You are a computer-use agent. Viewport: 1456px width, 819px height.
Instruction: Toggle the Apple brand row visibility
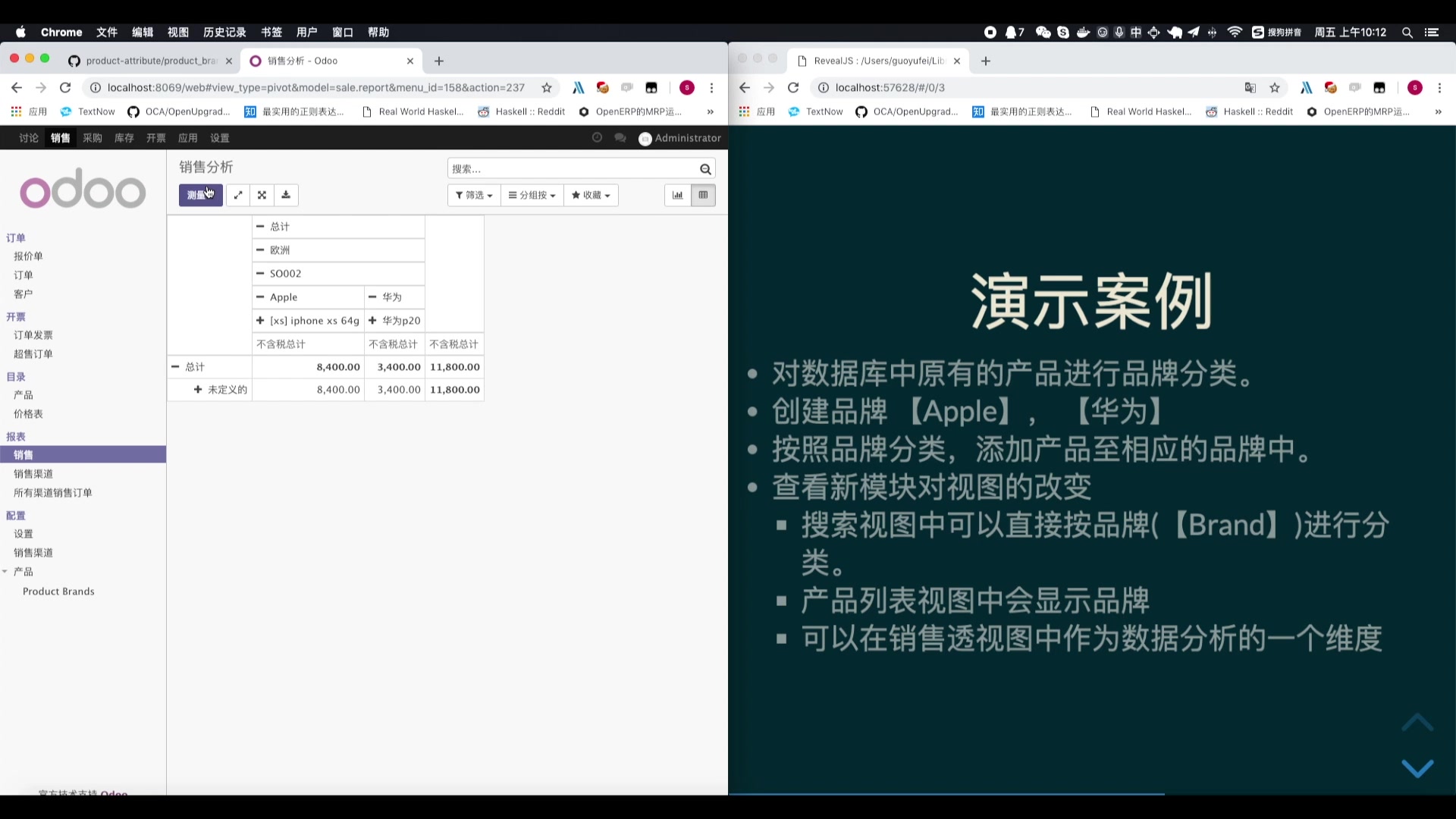click(261, 296)
